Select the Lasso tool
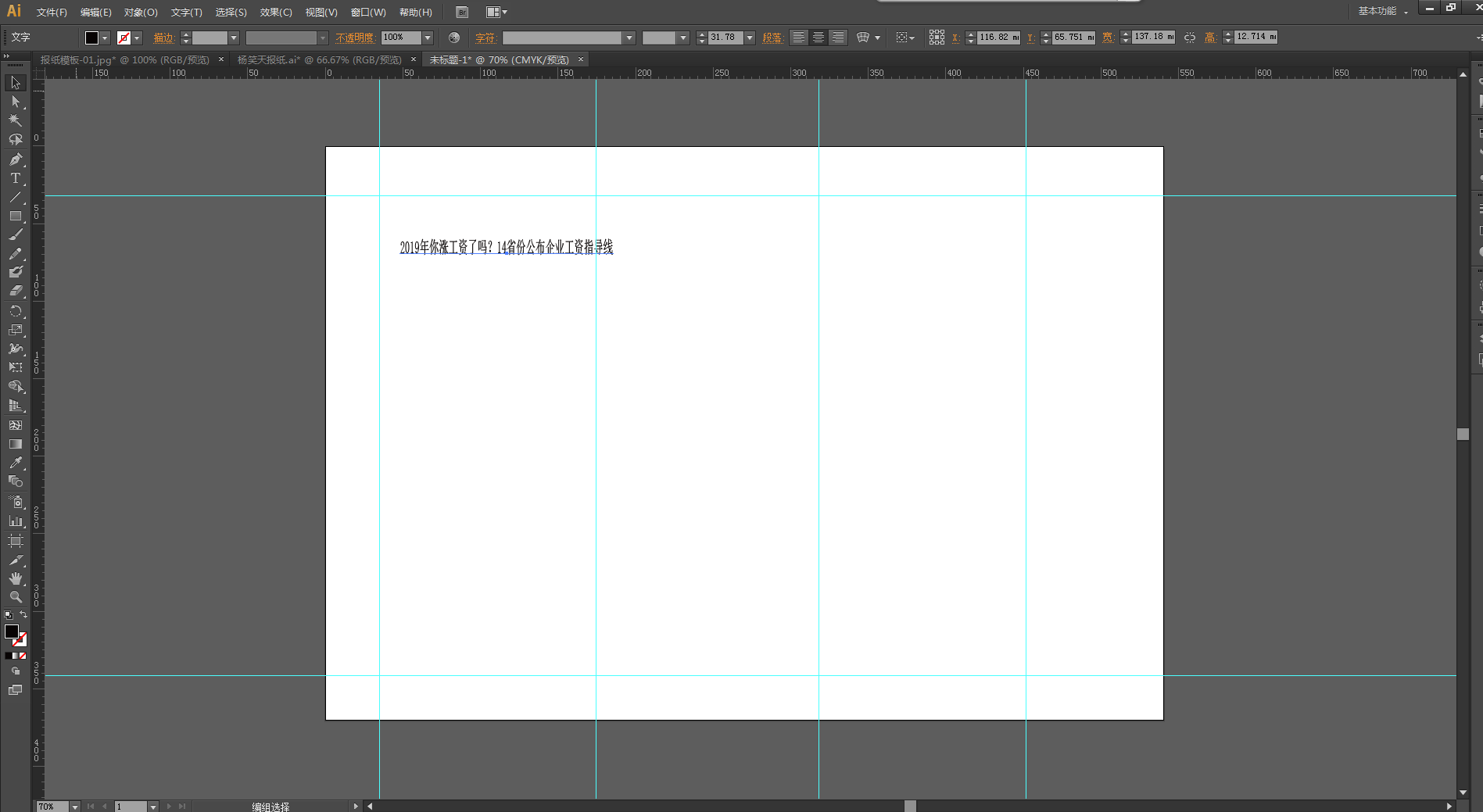This screenshot has width=1483, height=812. point(16,139)
